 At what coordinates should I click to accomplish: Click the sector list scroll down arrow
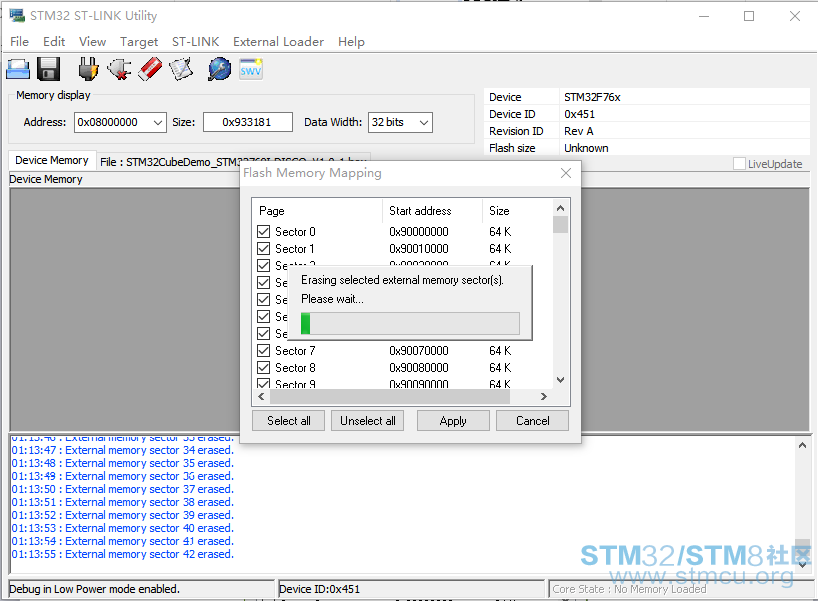point(561,380)
